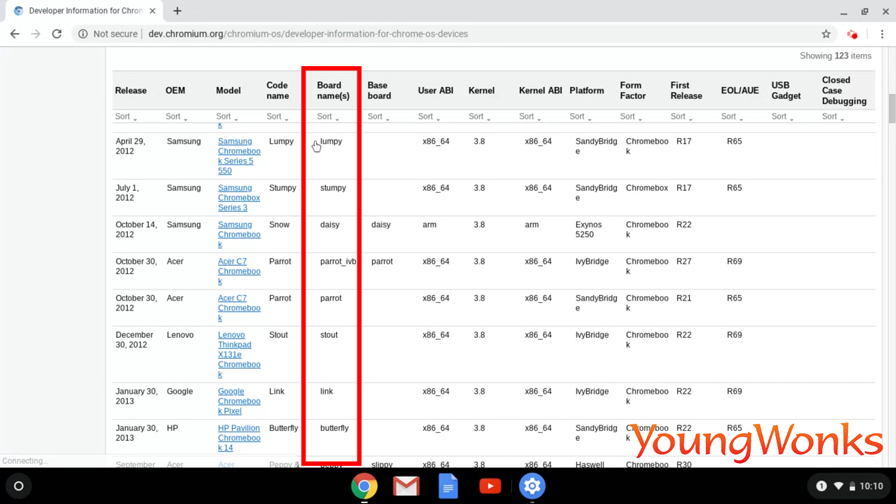Viewport: 896px width, 504px height.
Task: Open Samsung Chromebook Series 5 550 link
Action: click(x=239, y=156)
